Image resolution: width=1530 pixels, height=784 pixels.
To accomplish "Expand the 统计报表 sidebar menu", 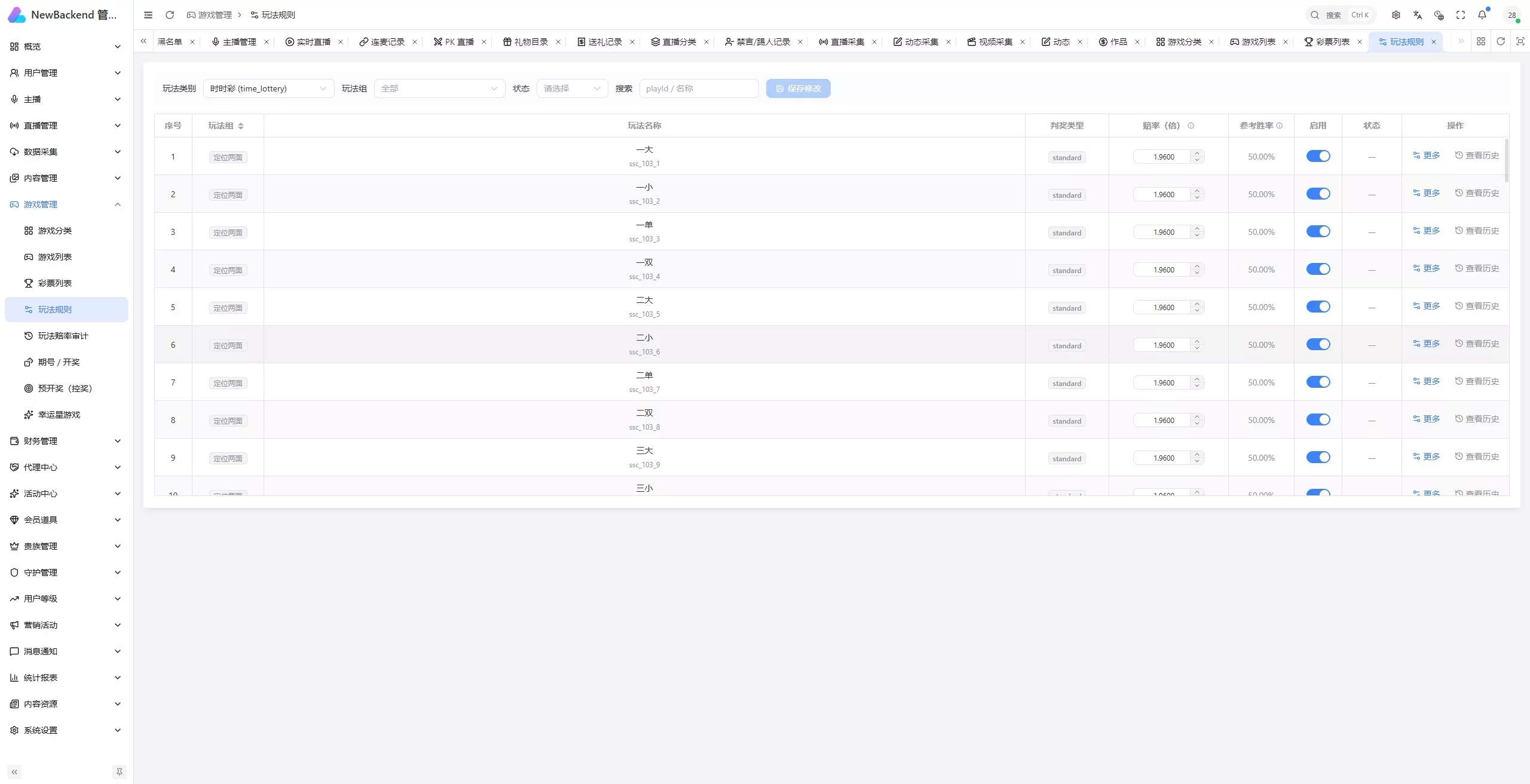I will pos(66,678).
